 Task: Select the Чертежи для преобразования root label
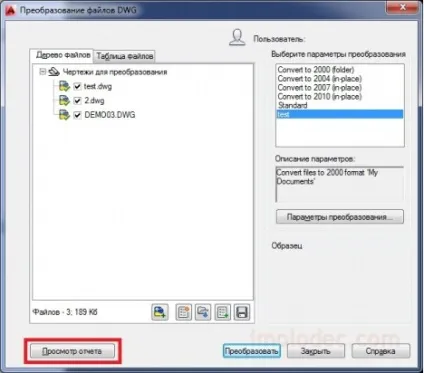[x=115, y=72]
